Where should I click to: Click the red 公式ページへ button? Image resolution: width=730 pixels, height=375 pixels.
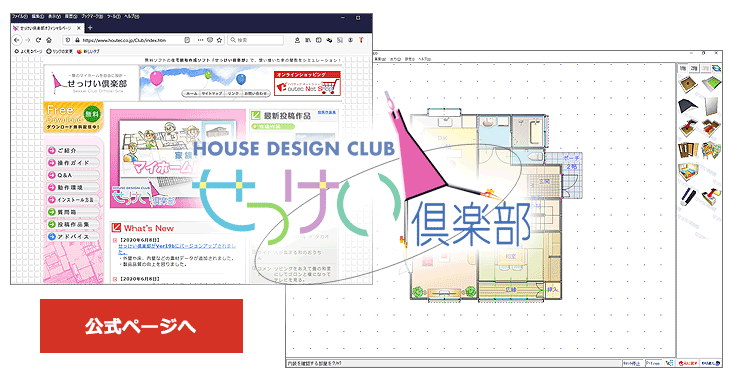pos(141,326)
